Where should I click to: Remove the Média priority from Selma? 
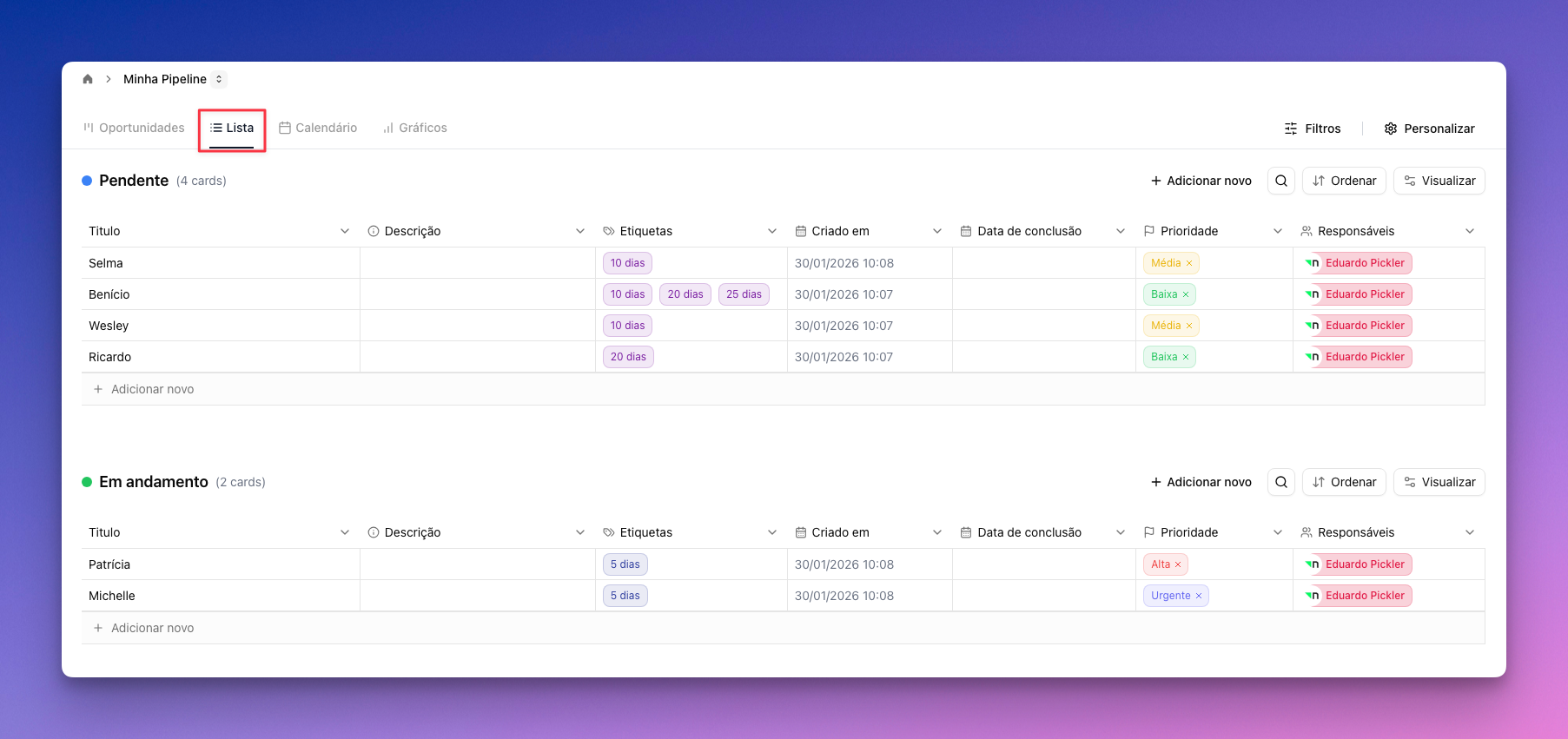coord(1189,263)
